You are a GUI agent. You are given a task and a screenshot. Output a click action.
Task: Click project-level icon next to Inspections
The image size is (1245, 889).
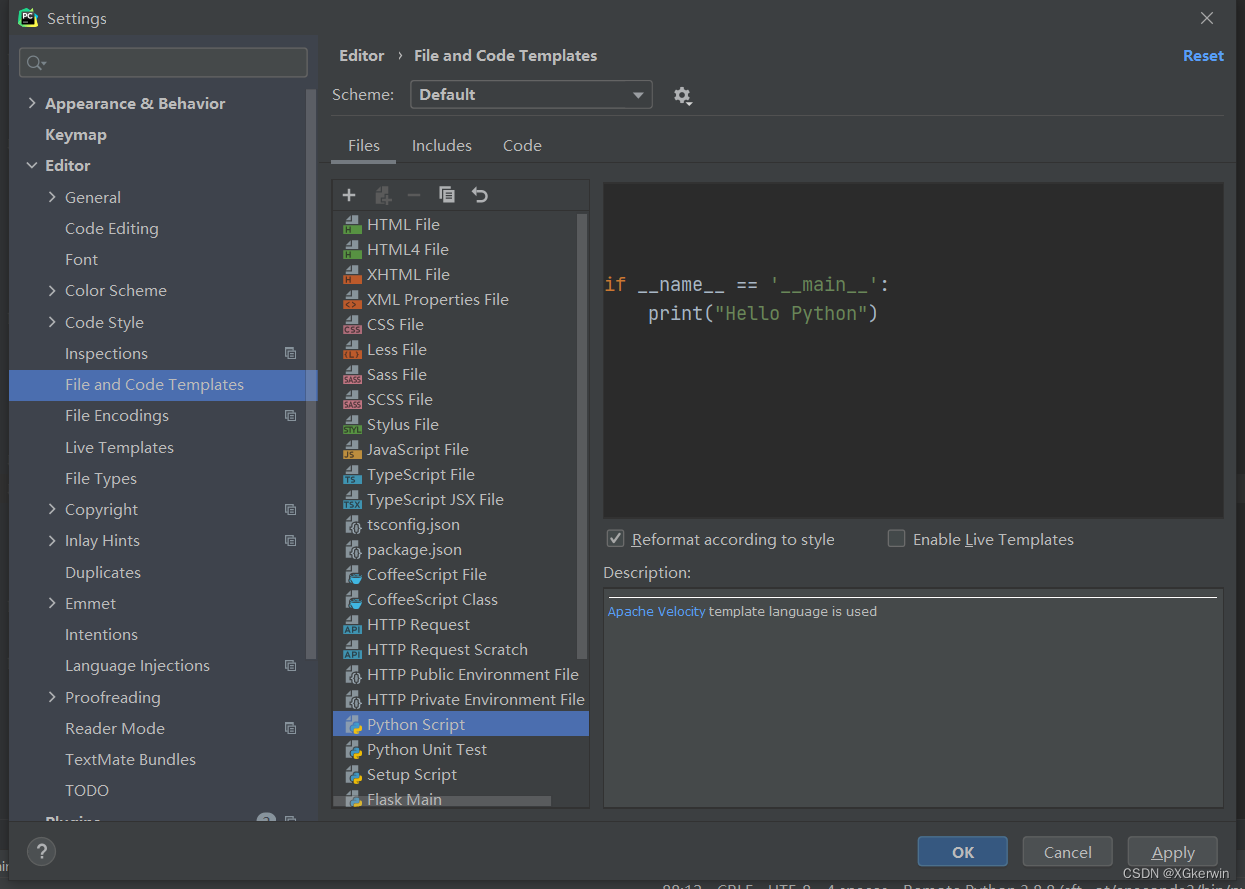pos(290,353)
